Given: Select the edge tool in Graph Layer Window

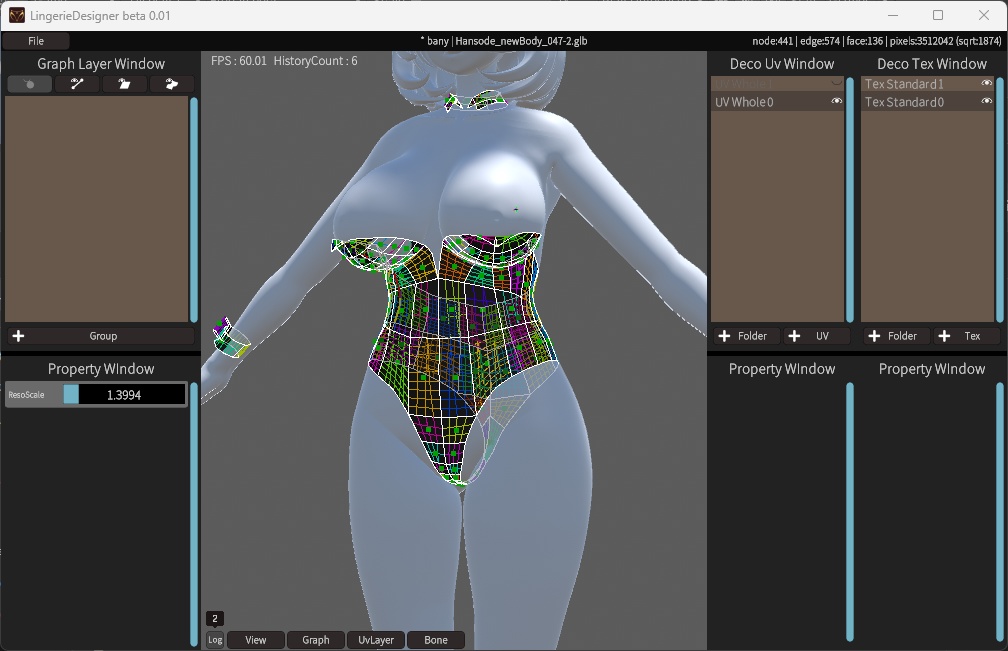Looking at the screenshot, I should pyautogui.click(x=77, y=84).
